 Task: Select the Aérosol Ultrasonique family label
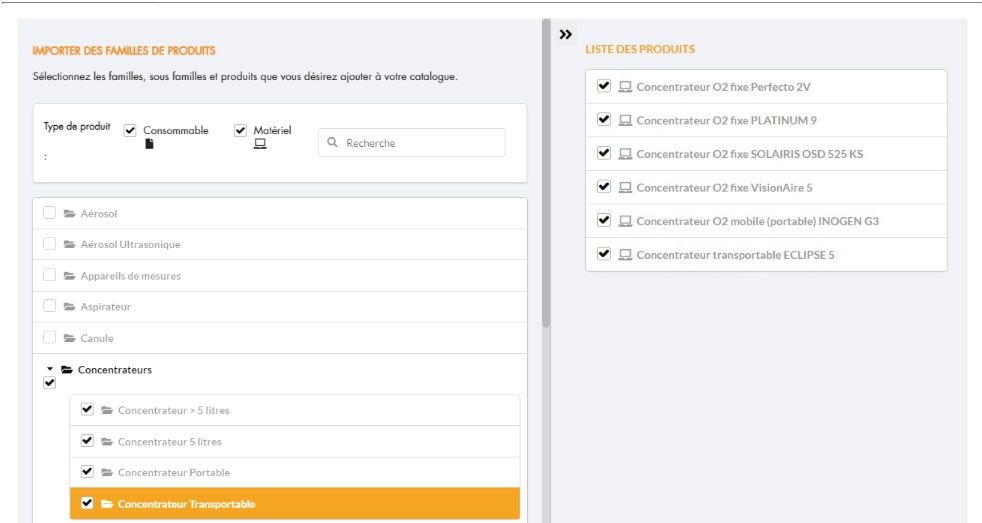(130, 244)
